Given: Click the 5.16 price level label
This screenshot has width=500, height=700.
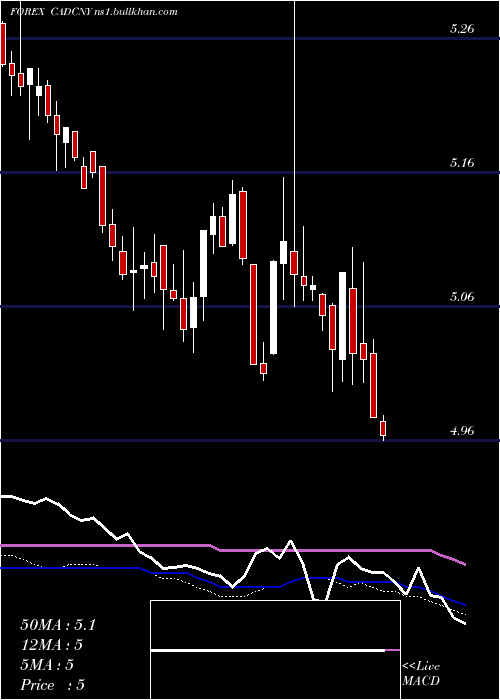Looking at the screenshot, I should pyautogui.click(x=461, y=163).
